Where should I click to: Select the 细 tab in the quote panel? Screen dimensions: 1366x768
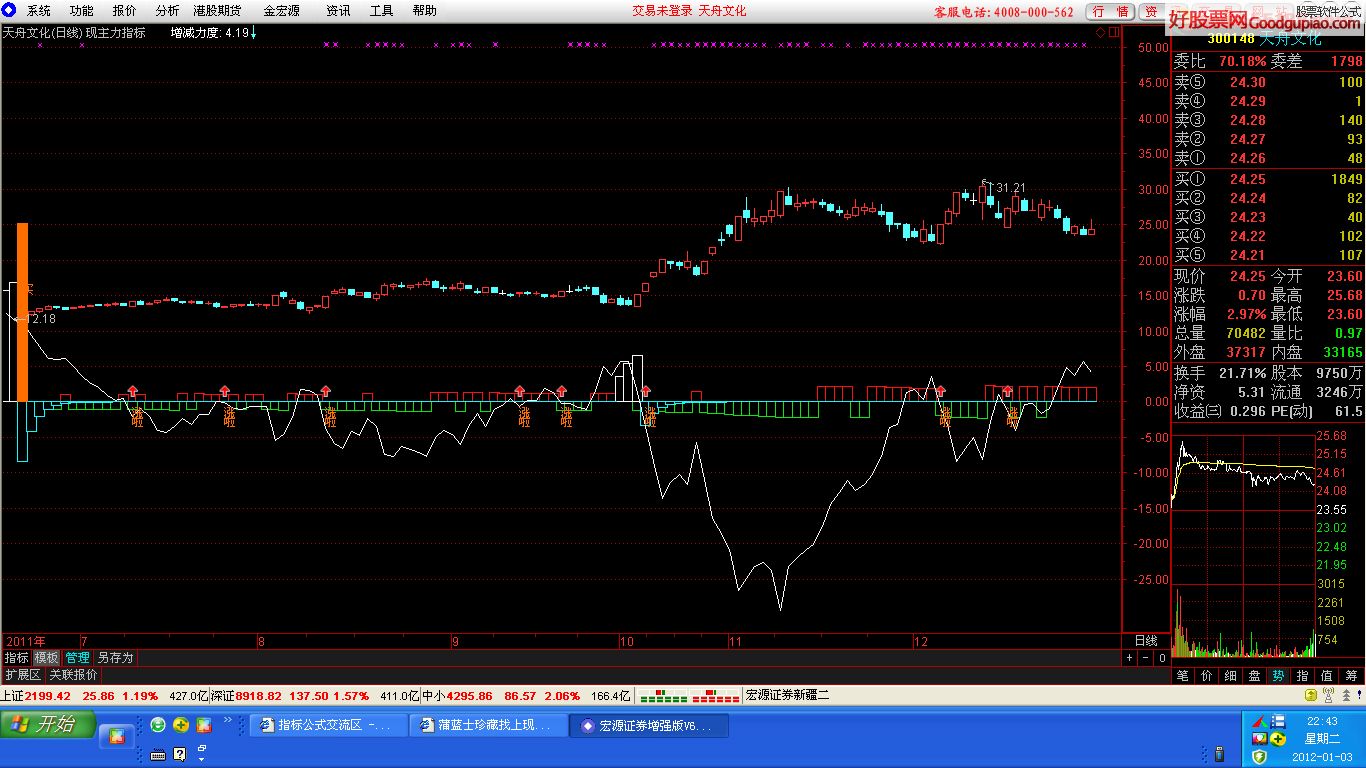point(1230,676)
